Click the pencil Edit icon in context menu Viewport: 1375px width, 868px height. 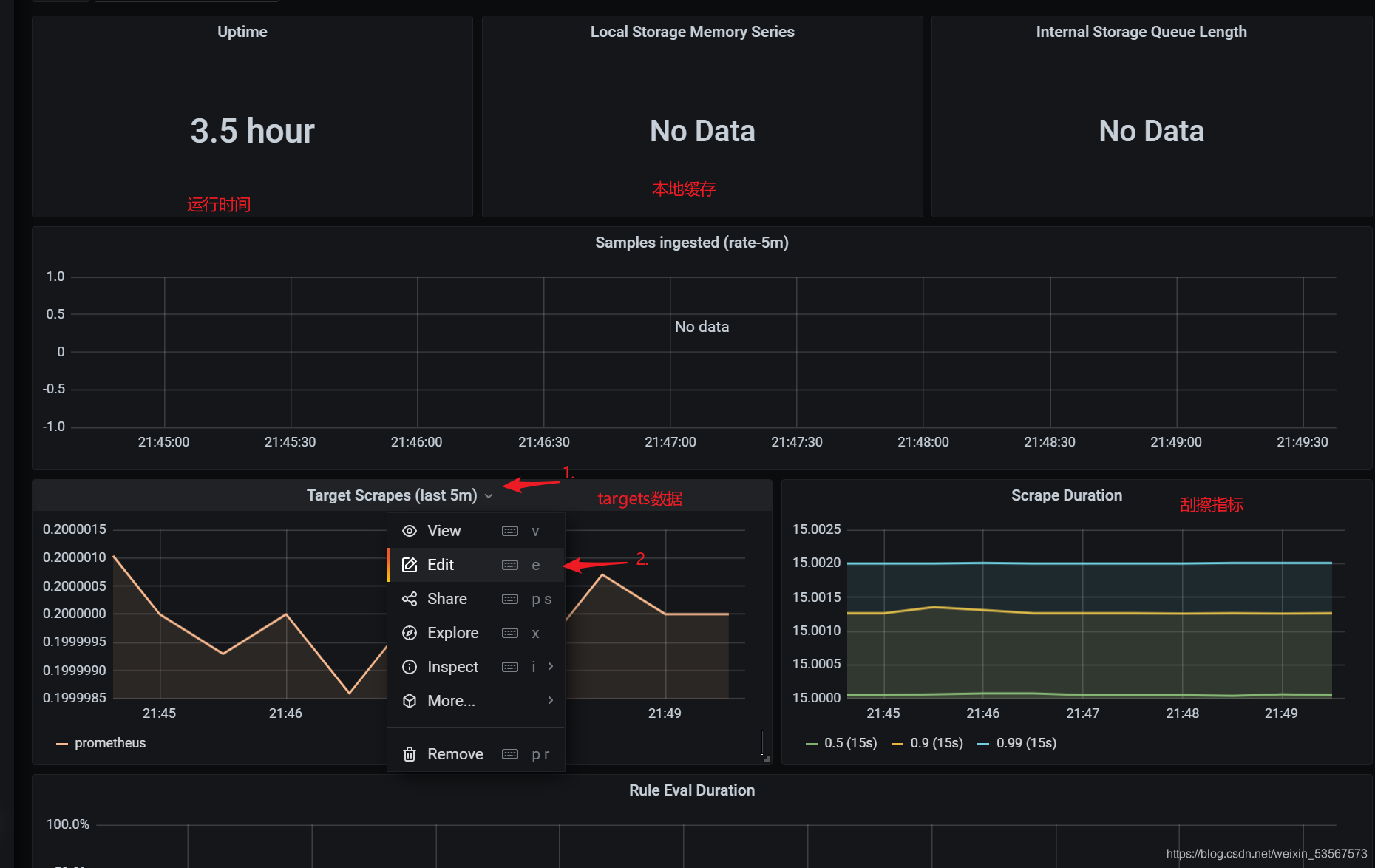coord(409,565)
